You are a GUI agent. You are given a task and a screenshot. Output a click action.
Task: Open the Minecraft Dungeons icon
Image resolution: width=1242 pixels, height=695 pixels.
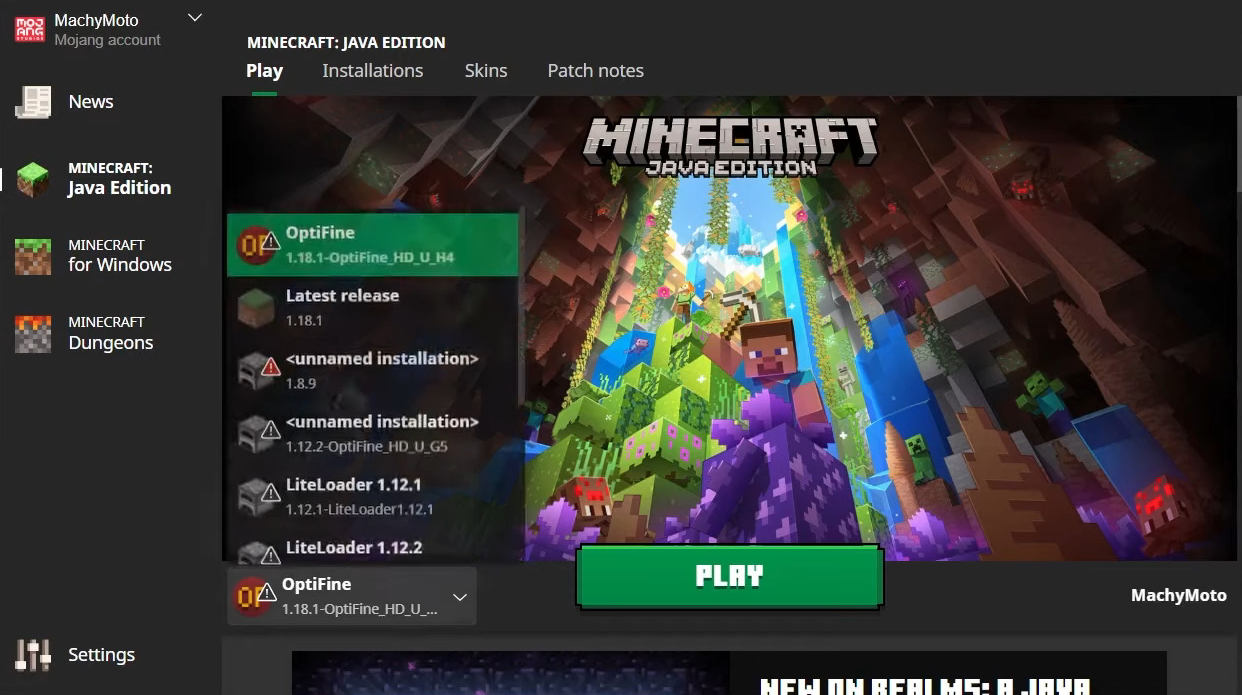point(33,333)
